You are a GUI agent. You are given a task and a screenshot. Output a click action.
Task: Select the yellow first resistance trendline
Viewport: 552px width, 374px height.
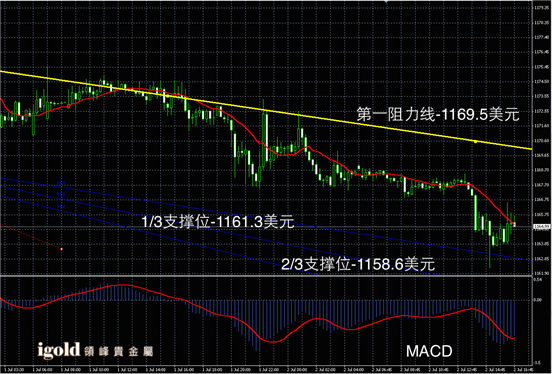[265, 110]
